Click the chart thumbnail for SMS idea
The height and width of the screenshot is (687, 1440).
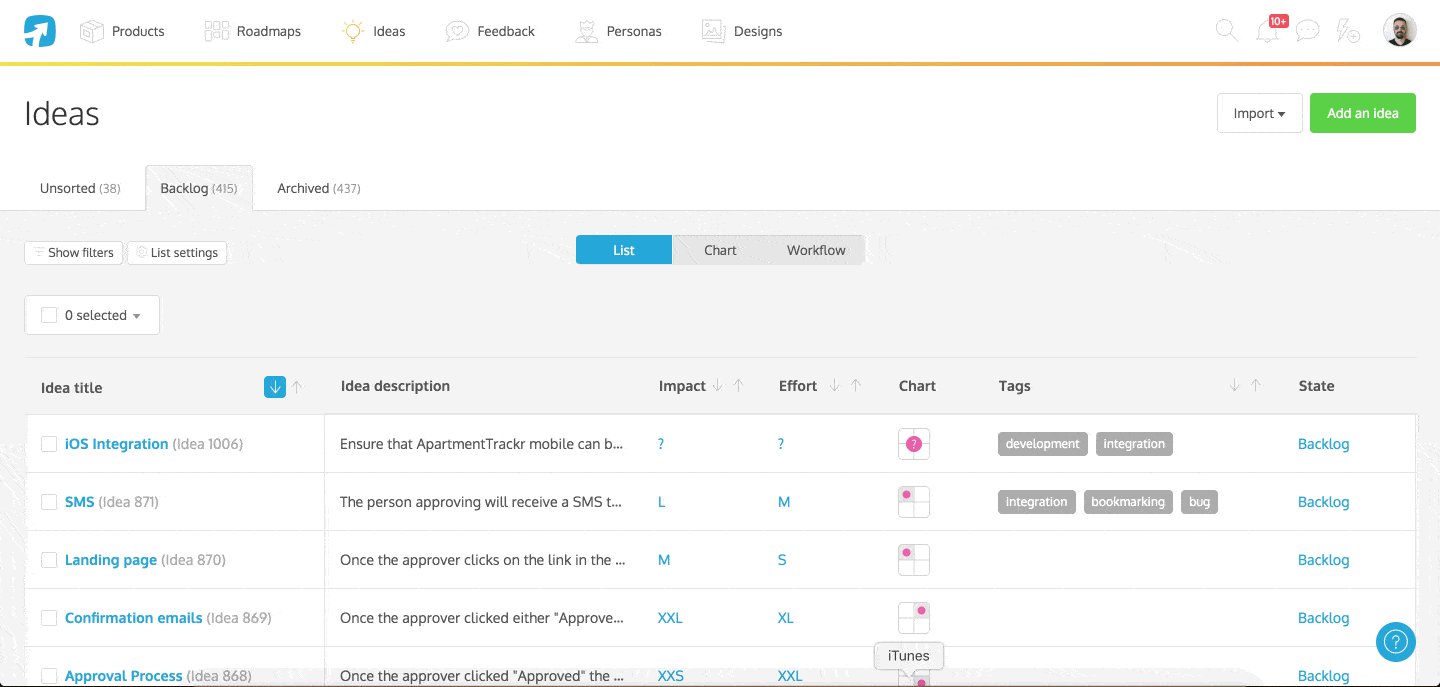[x=913, y=501]
